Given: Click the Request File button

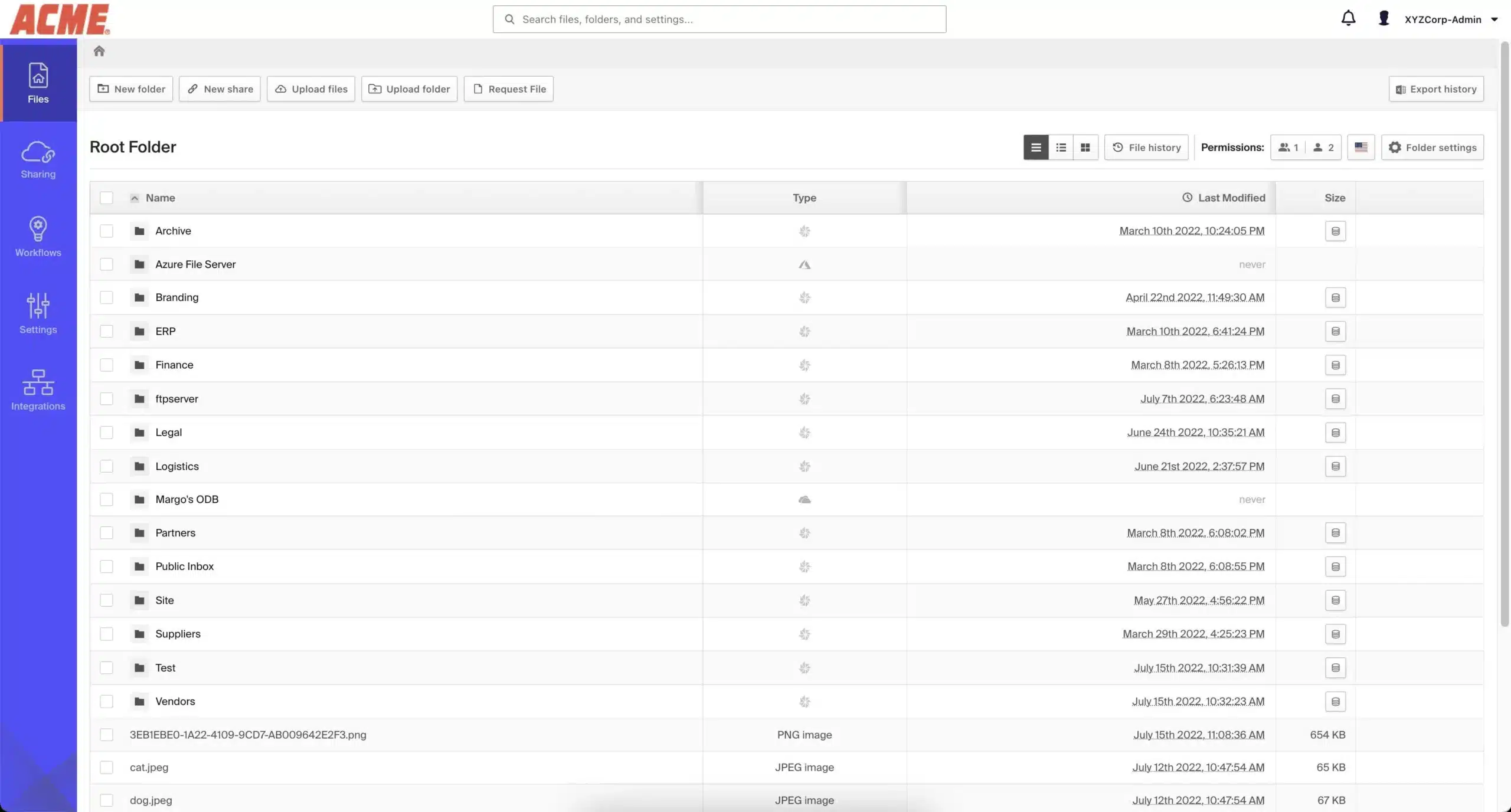Looking at the screenshot, I should click(x=509, y=89).
